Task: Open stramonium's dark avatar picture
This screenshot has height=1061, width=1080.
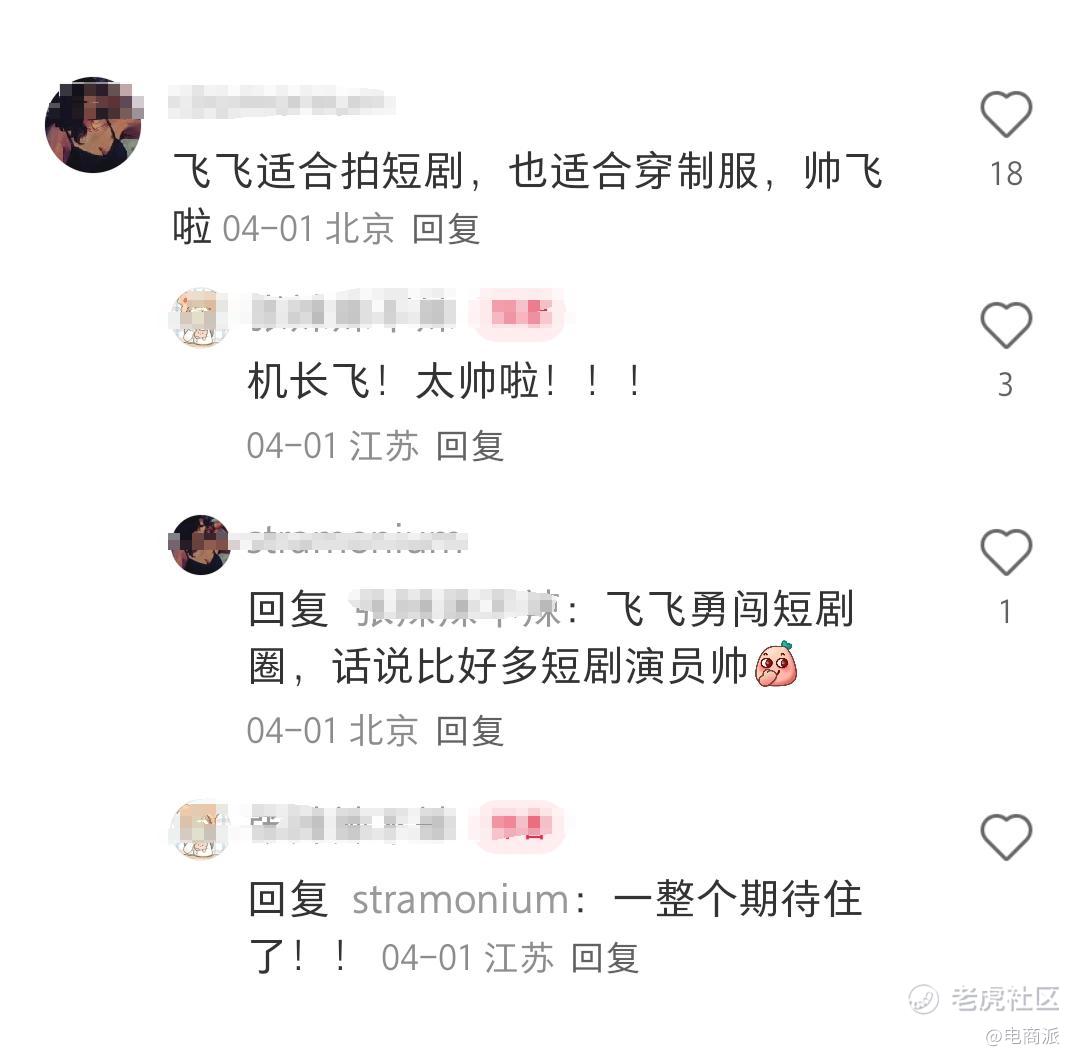Action: pos(200,544)
